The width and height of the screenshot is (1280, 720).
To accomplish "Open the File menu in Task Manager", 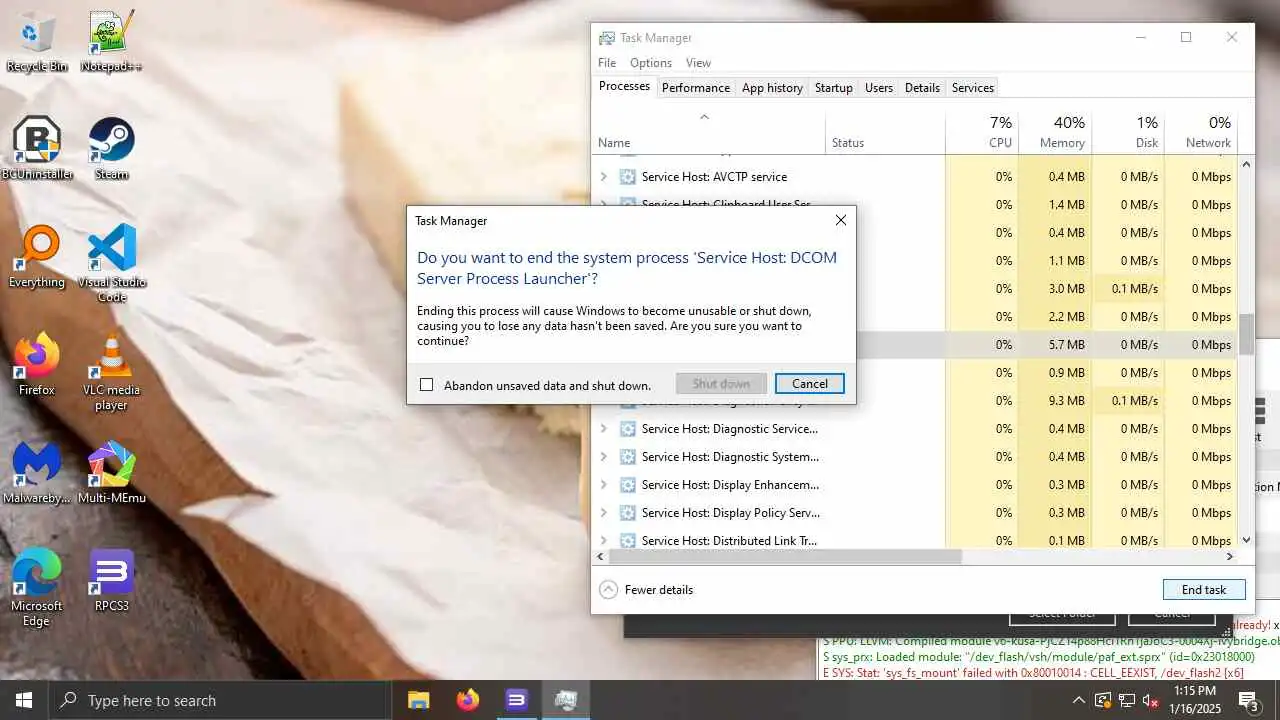I will tap(607, 63).
